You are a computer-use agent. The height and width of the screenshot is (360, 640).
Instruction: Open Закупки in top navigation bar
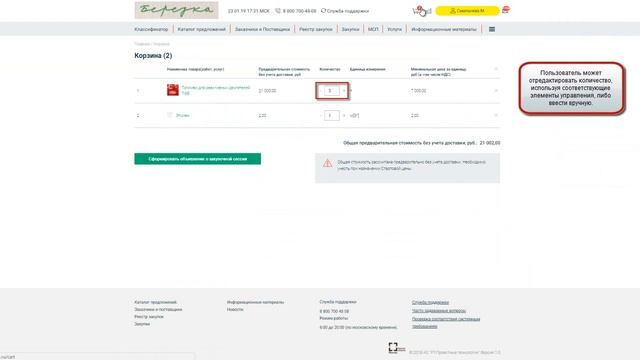click(x=350, y=29)
